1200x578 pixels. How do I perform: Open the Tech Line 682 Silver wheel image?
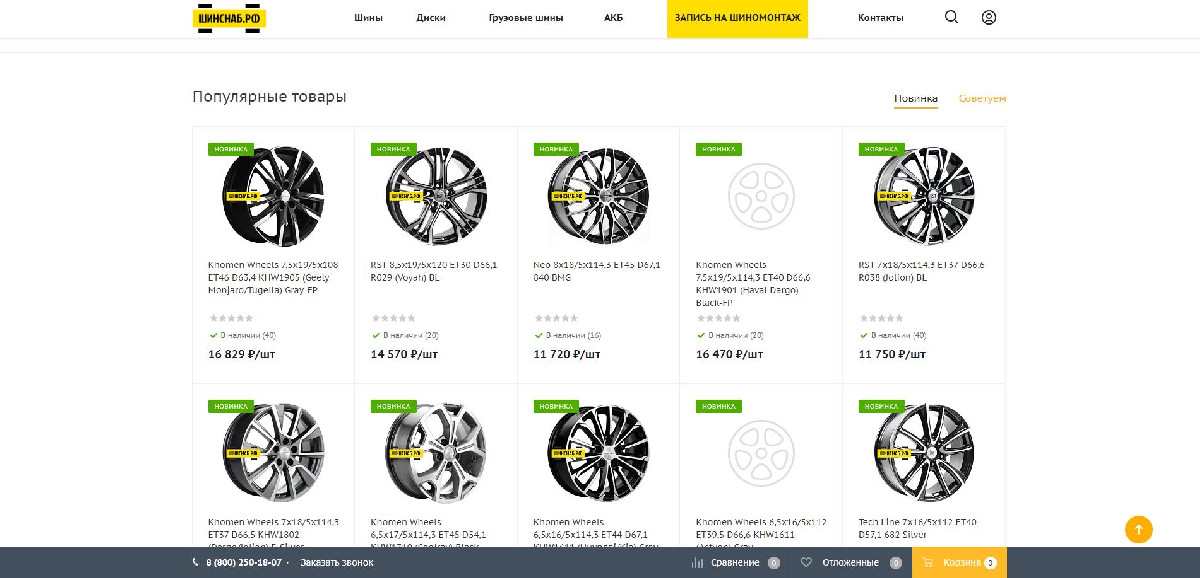click(924, 452)
